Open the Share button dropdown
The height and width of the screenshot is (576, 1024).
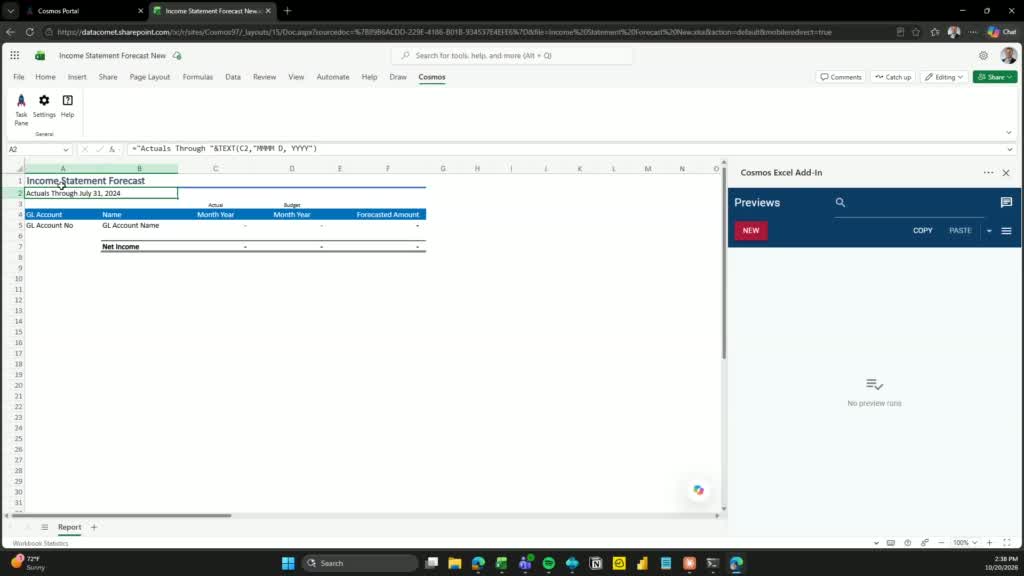pyautogui.click(x=1010, y=77)
